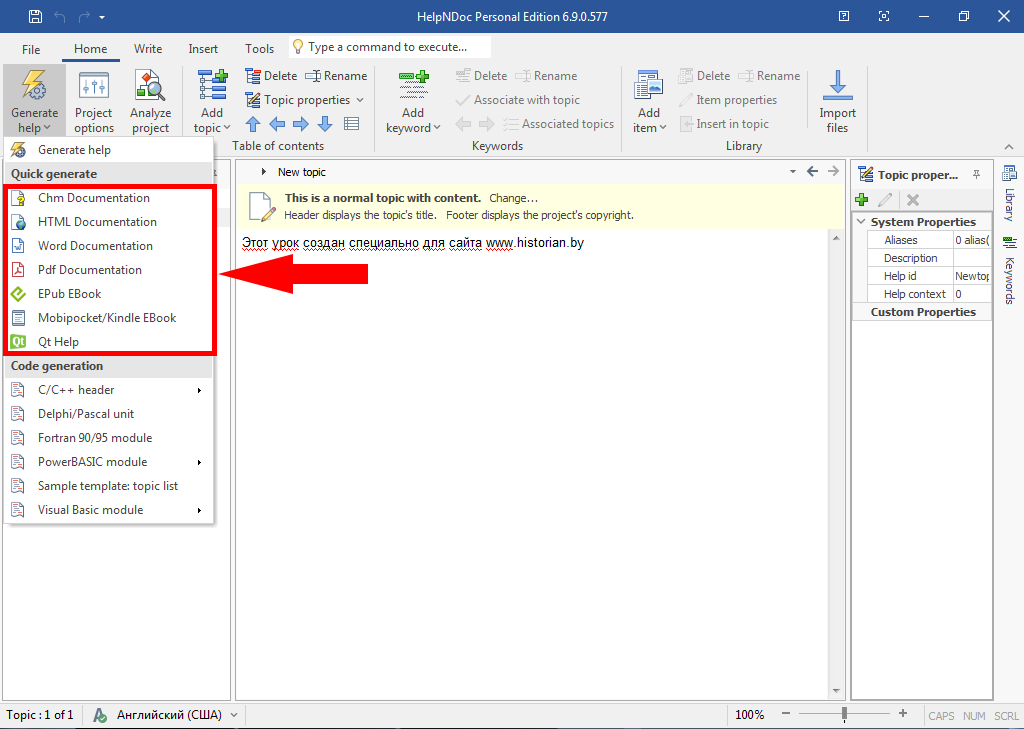Move topic left with blue left arrow
Image resolution: width=1024 pixels, height=729 pixels.
[x=277, y=123]
